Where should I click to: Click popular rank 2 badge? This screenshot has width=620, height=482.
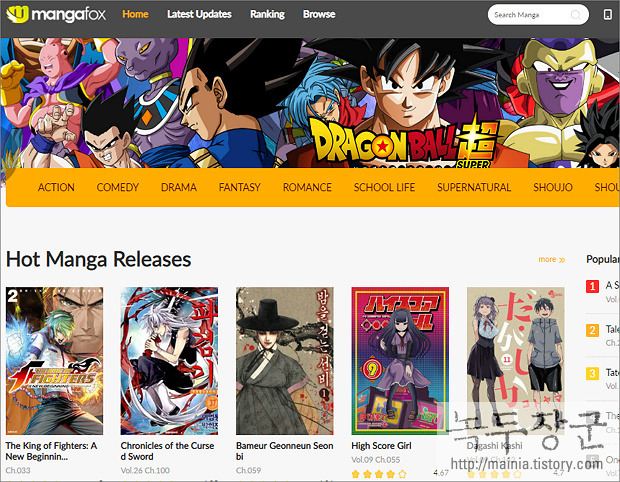click(592, 330)
